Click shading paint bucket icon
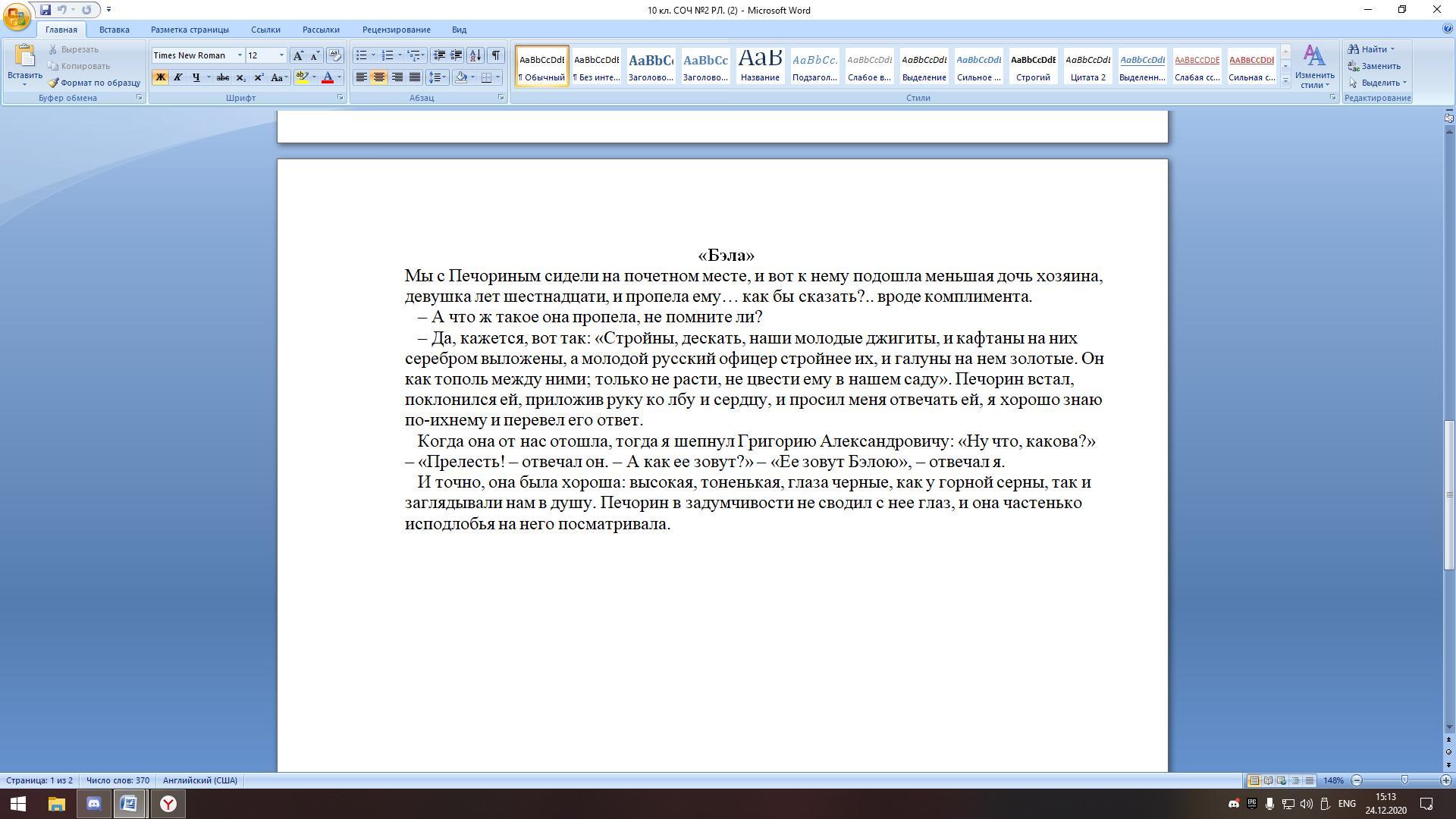Image resolution: width=1456 pixels, height=819 pixels. point(461,77)
